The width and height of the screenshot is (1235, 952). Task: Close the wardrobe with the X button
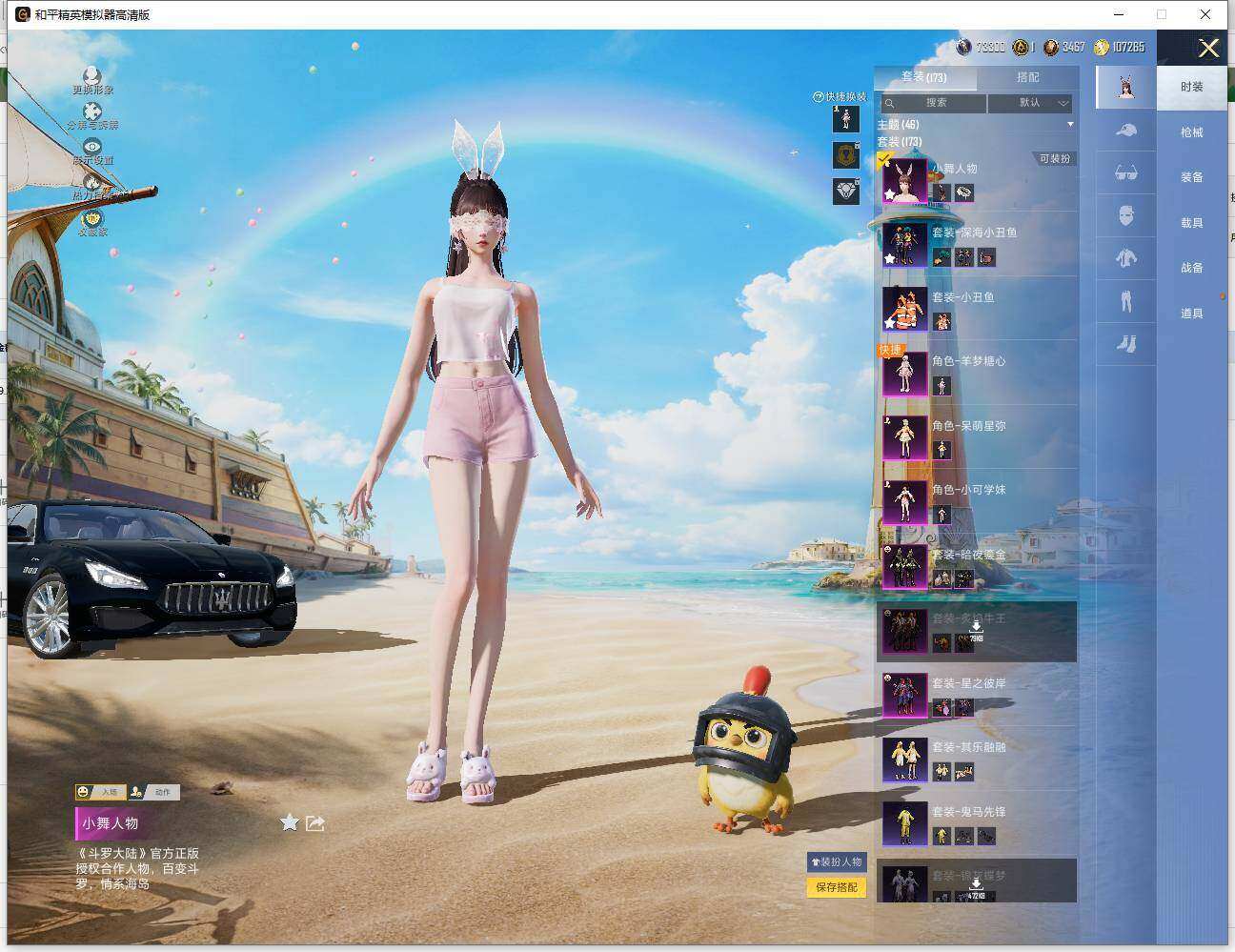coord(1208,48)
